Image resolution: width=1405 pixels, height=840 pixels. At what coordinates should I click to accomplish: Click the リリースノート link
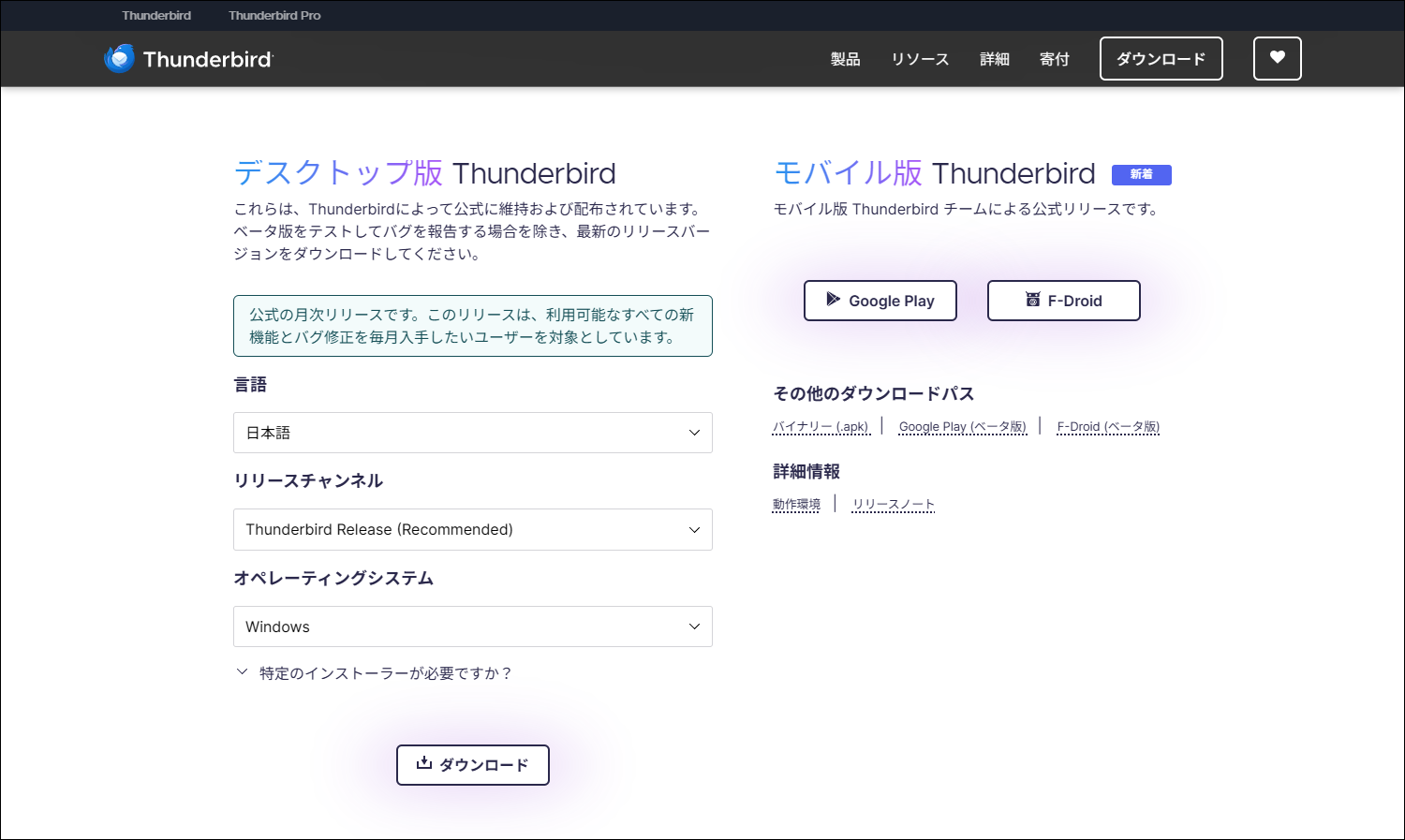(x=893, y=505)
